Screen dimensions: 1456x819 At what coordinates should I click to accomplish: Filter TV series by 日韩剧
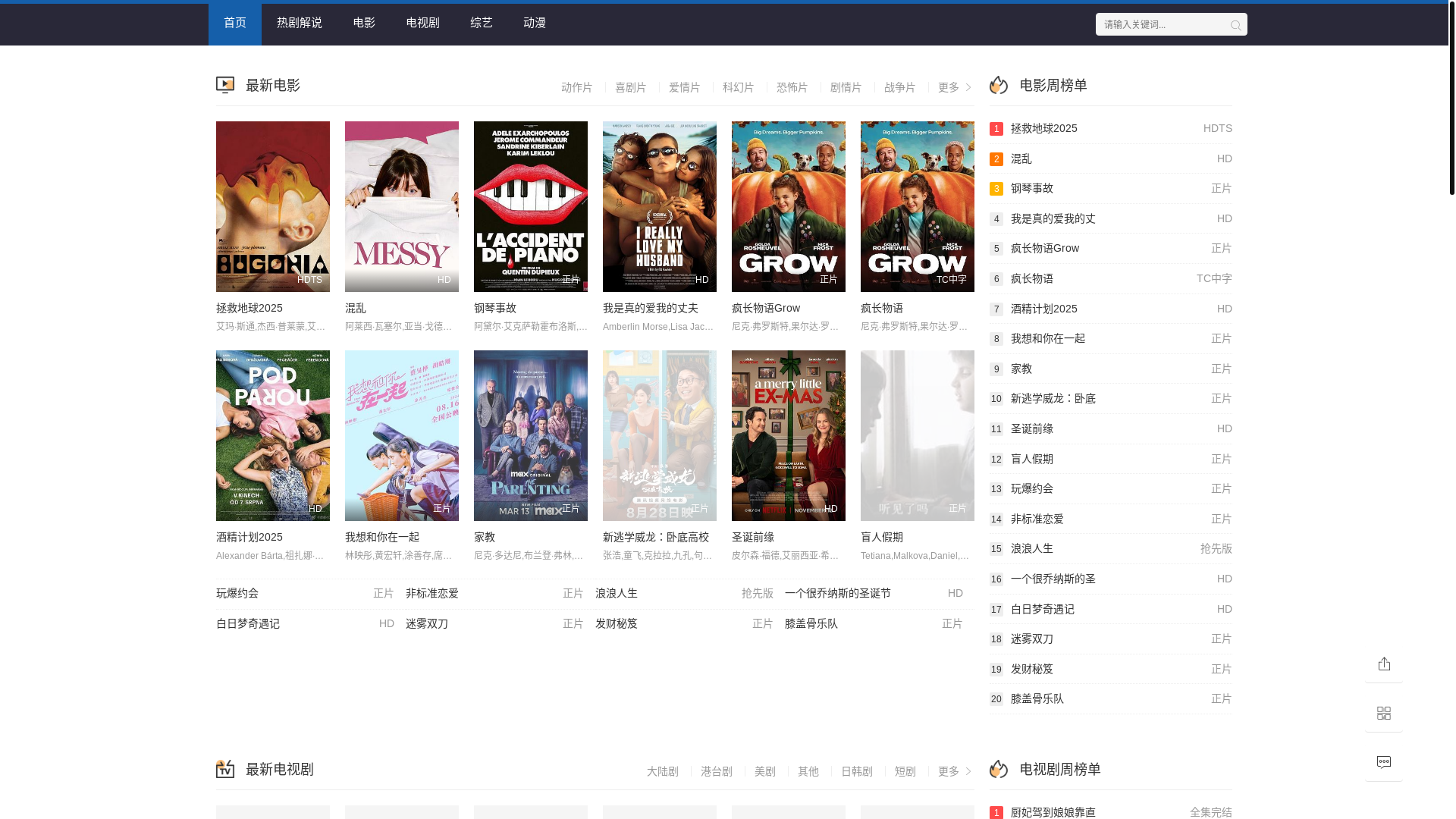(856, 772)
